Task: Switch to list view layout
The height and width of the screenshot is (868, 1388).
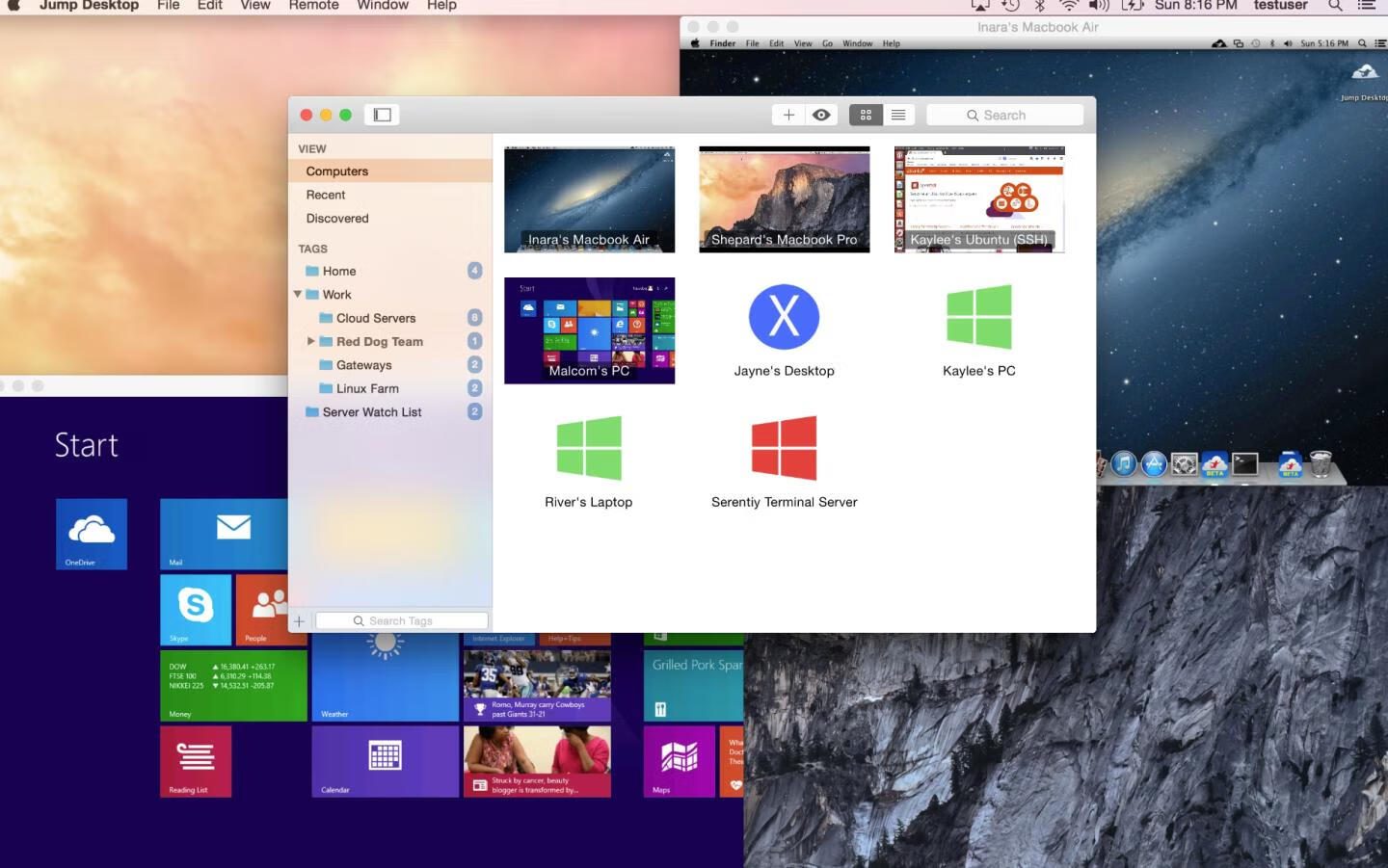Action: pos(898,115)
